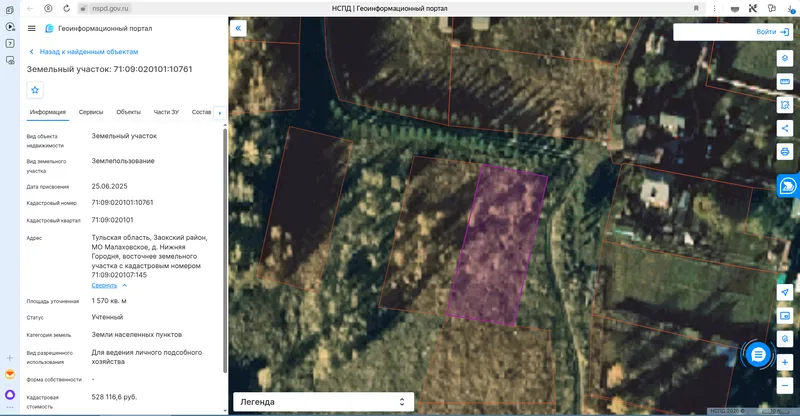Screen dimensions: 800x416
Task: Show more tabs with right arrow
Action: pyautogui.click(x=220, y=113)
